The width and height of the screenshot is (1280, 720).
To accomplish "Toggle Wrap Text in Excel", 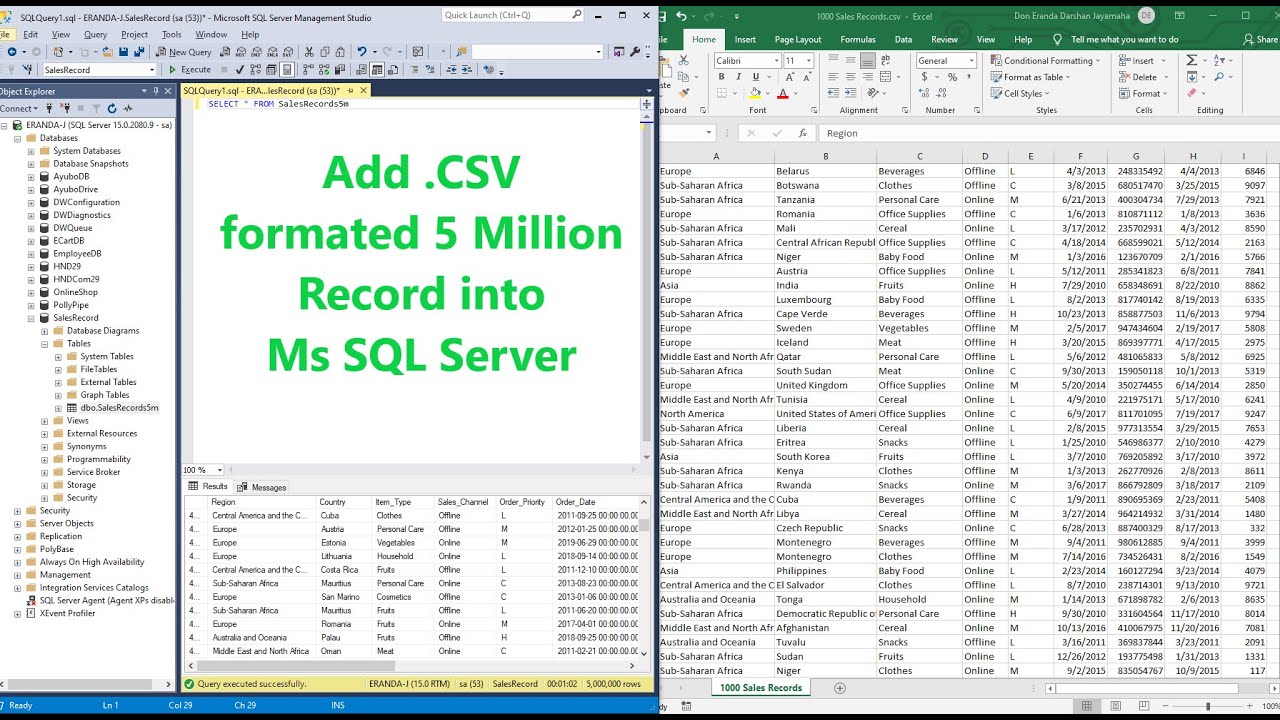I will (x=885, y=60).
